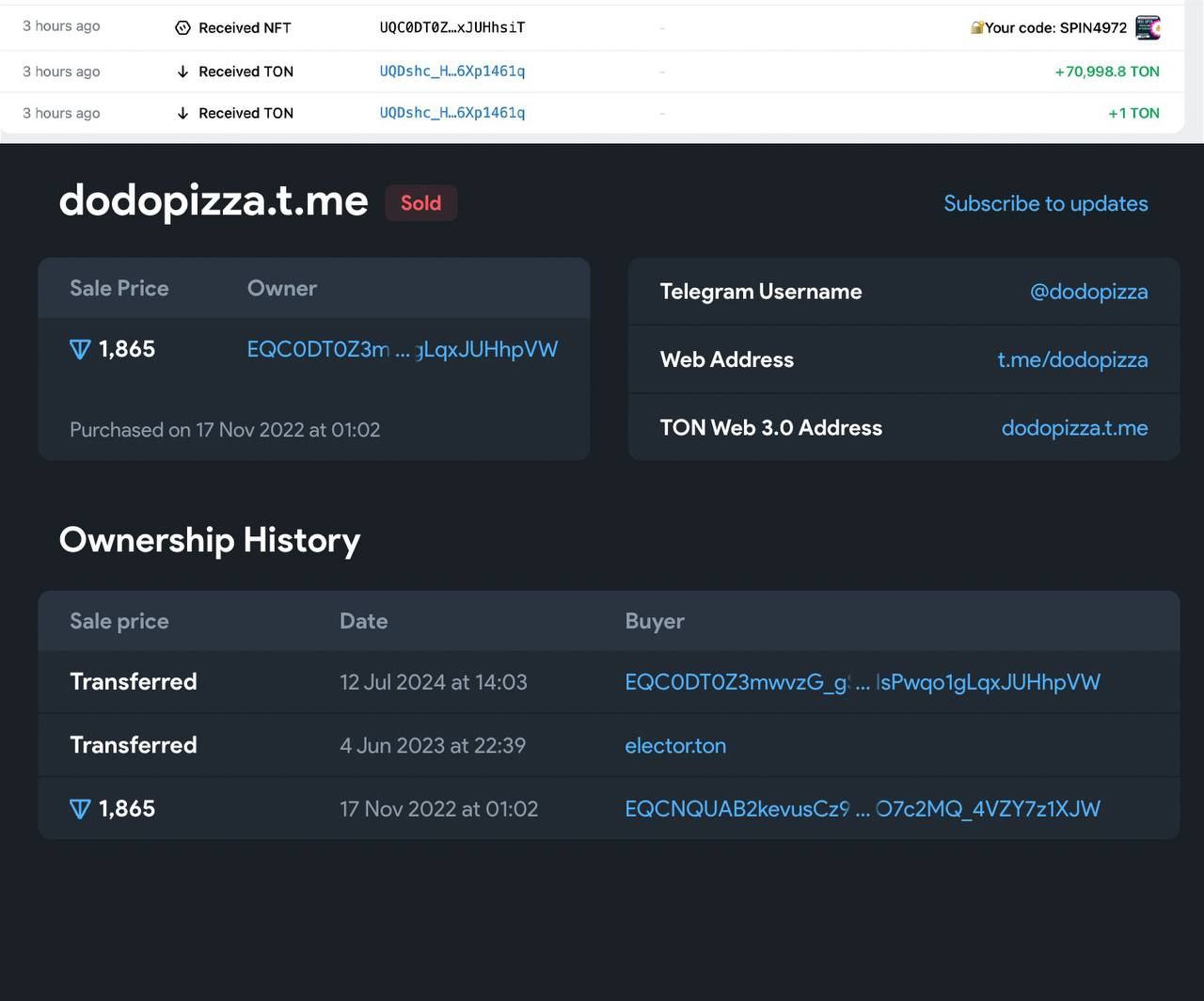Click the red Sold badge

pos(420,203)
